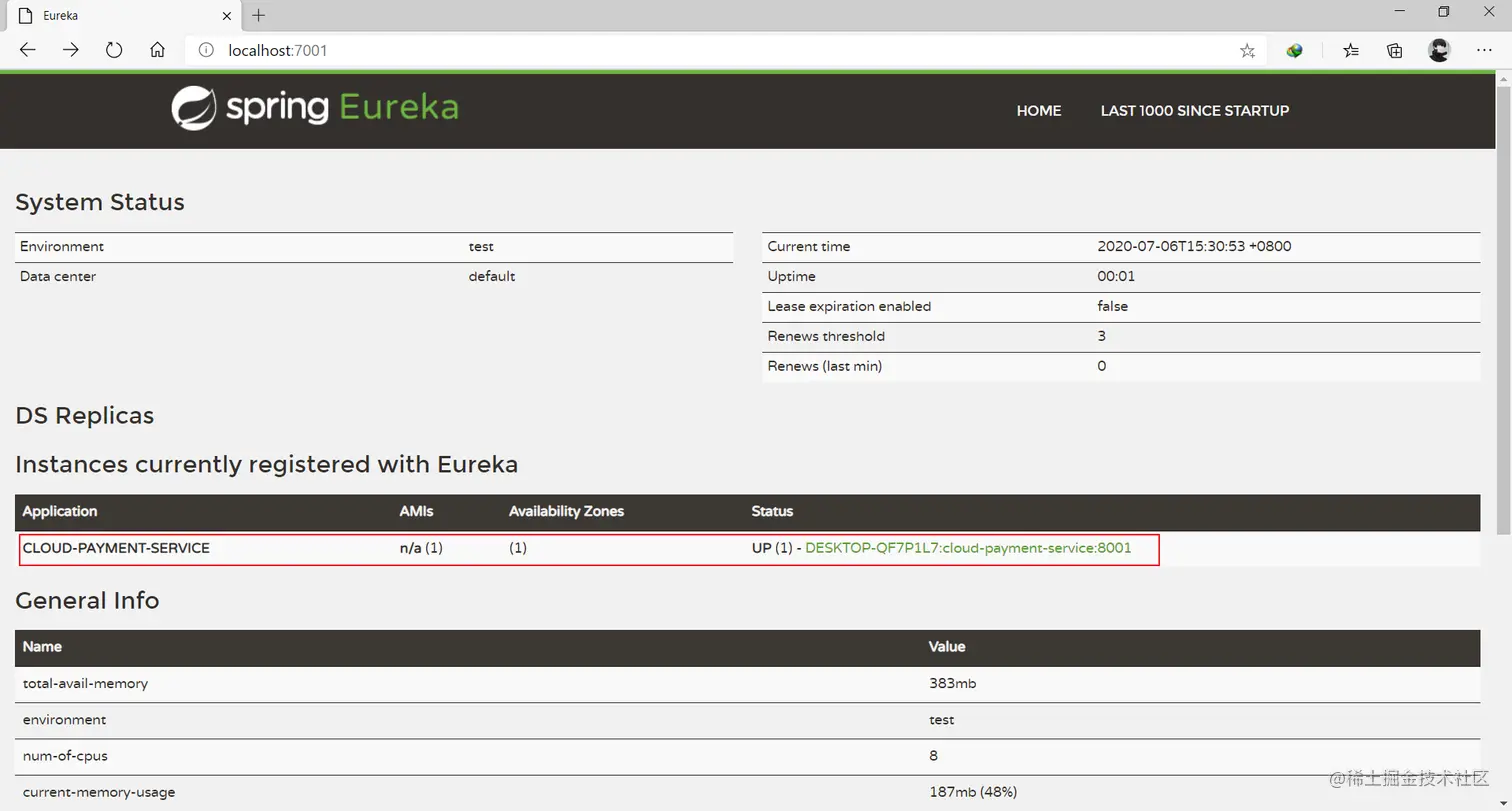Select total-avail-memory value 383mb
1512x811 pixels.
[952, 683]
